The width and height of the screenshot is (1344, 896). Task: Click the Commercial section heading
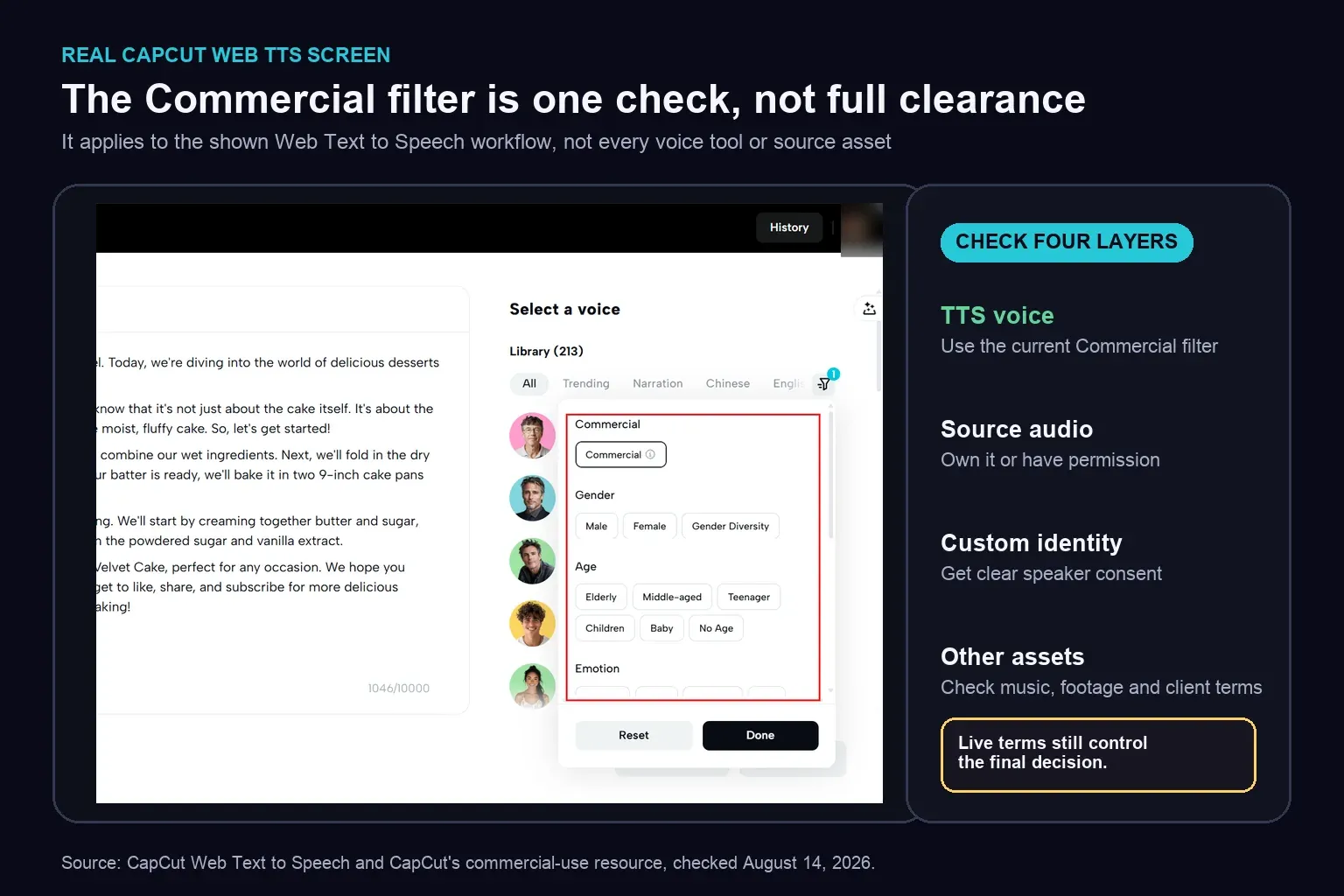[607, 424]
